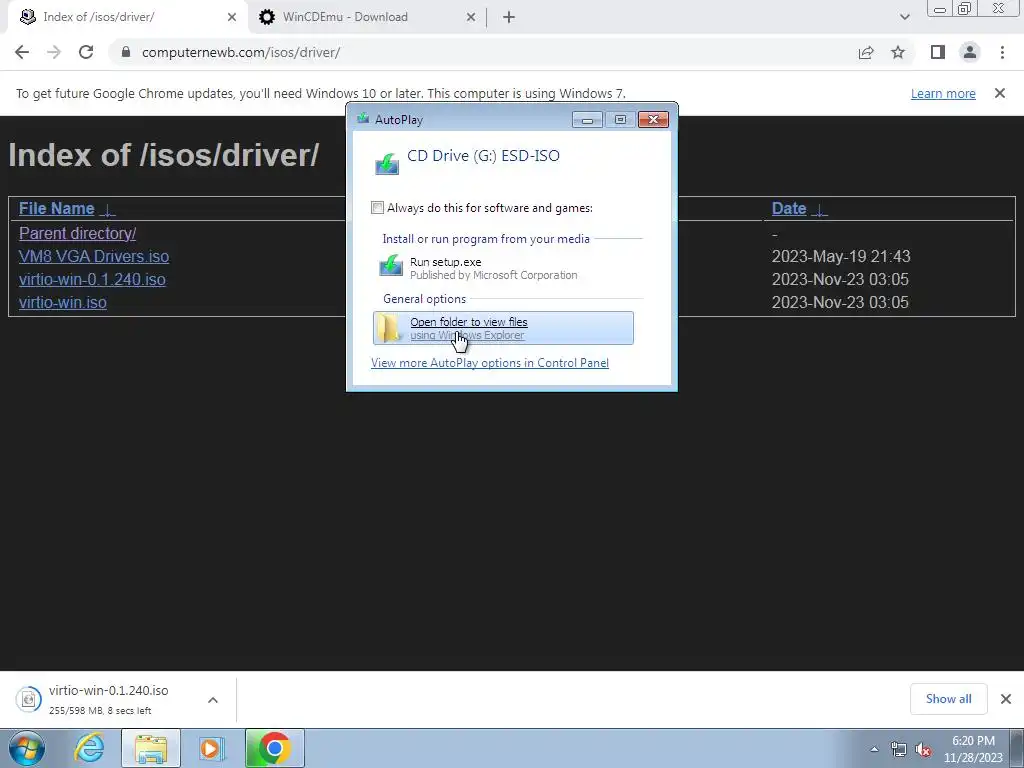The image size is (1024, 768).
Task: Click the forward navigation arrow
Action: pyautogui.click(x=54, y=52)
